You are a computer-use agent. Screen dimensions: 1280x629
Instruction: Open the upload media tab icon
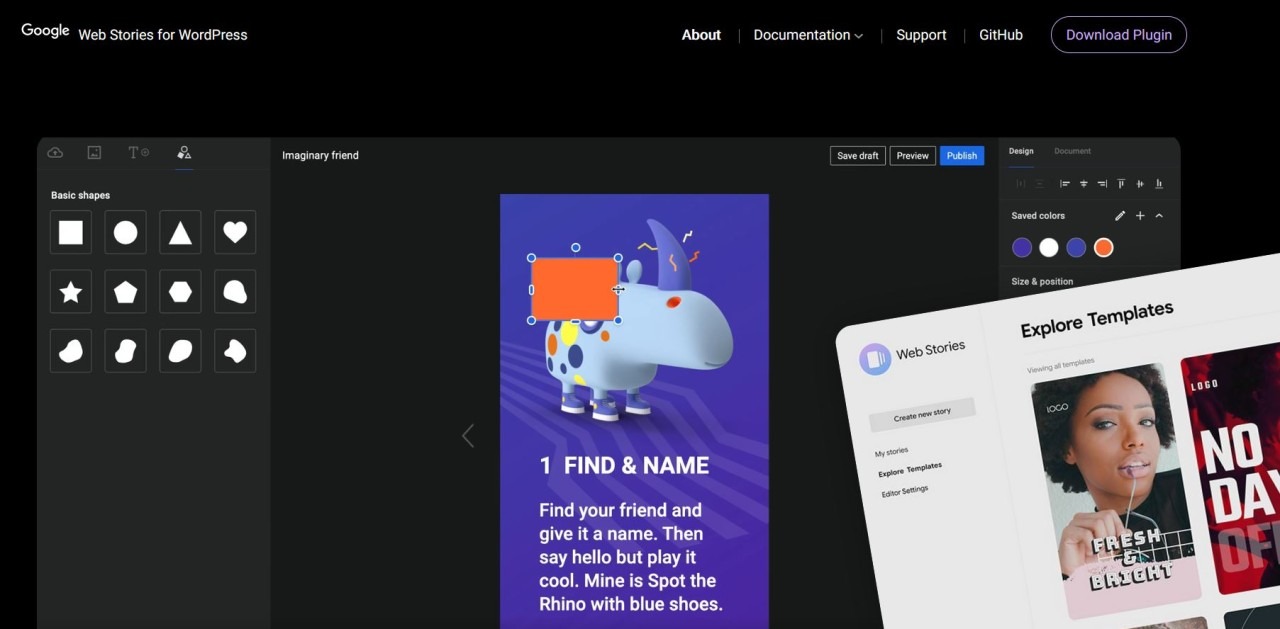(x=55, y=153)
